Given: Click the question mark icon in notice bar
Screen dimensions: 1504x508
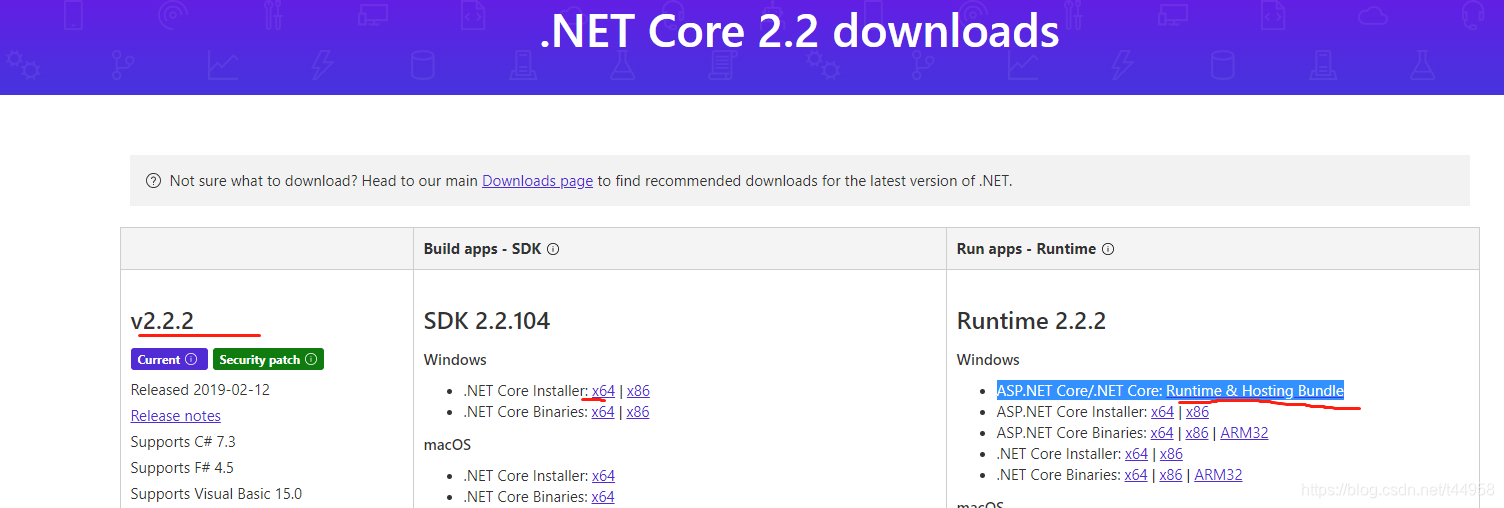Looking at the screenshot, I should coord(153,181).
